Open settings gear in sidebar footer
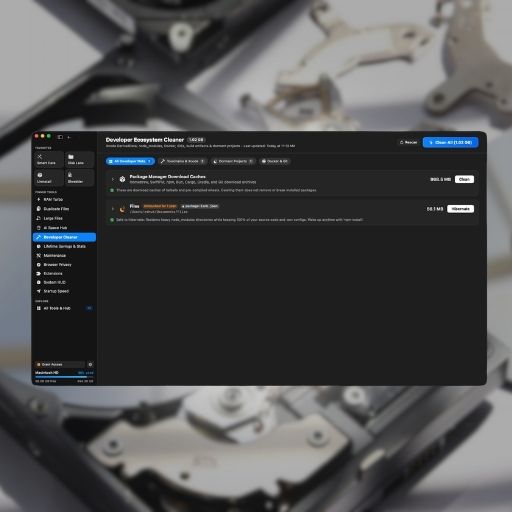 tap(90, 364)
